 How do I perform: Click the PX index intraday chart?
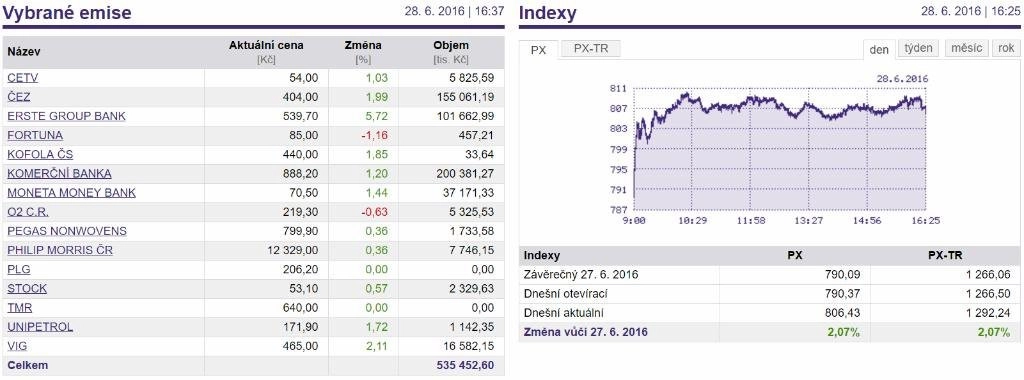tap(771, 150)
